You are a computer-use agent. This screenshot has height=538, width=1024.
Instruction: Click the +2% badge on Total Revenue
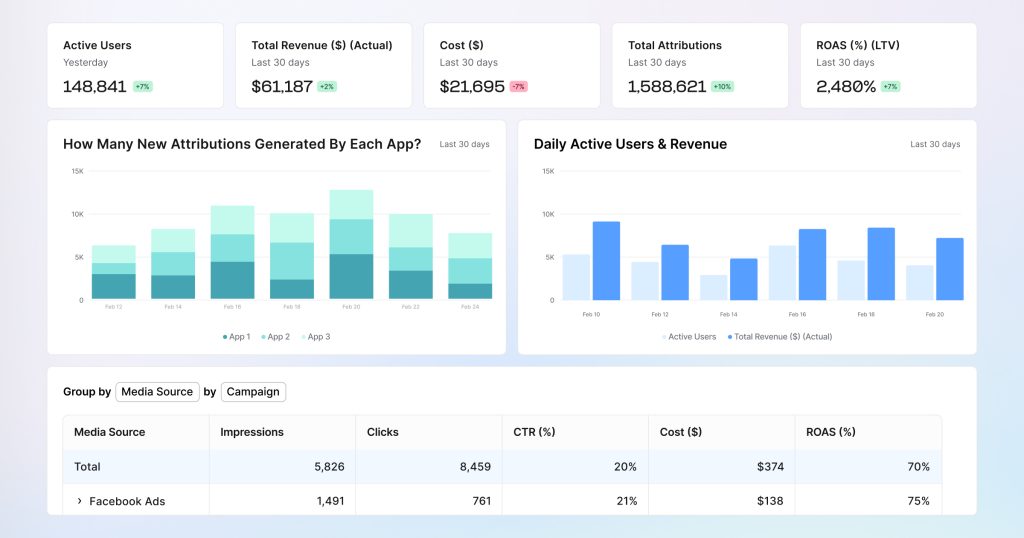(x=327, y=87)
